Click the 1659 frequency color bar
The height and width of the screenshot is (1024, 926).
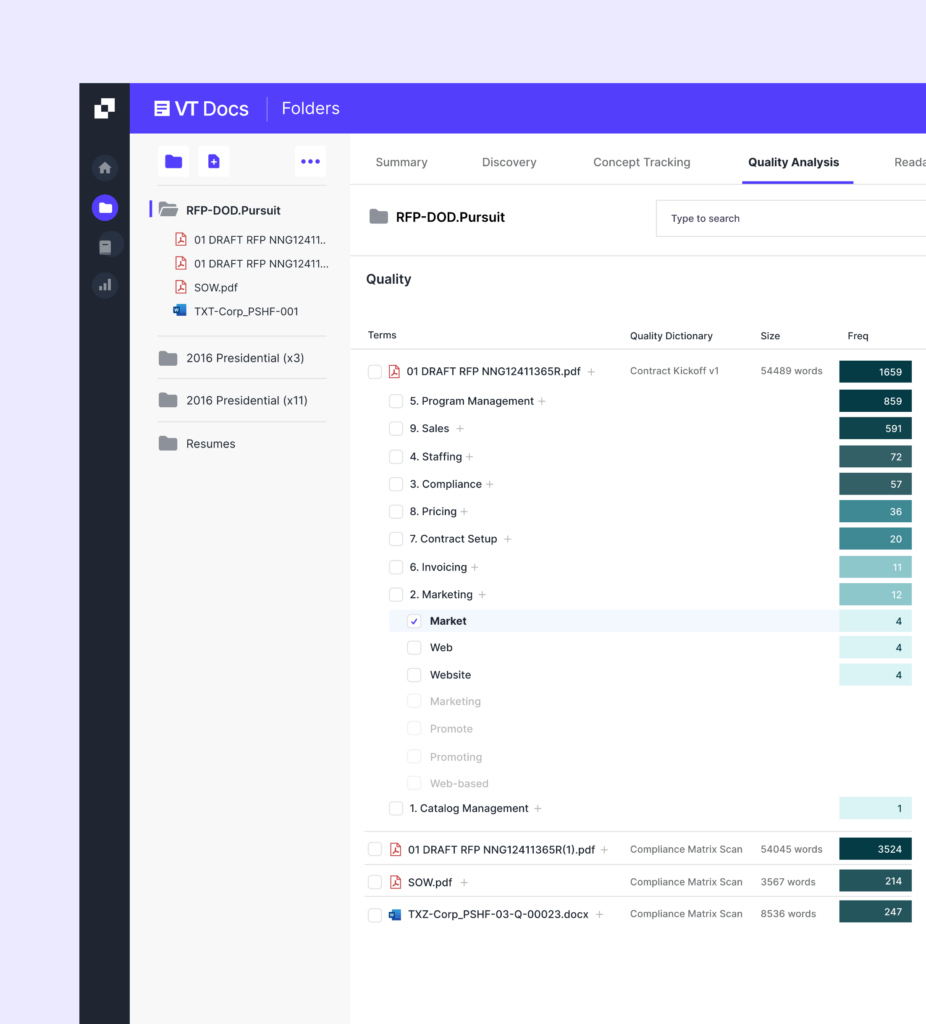coord(875,372)
